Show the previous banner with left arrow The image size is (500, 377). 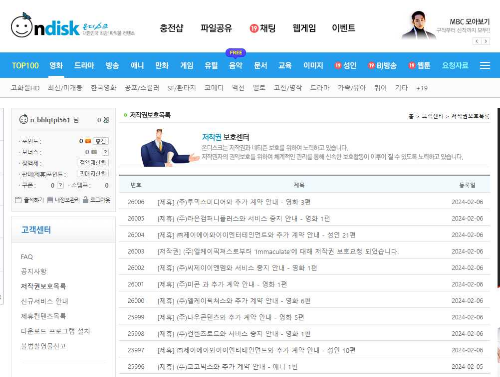pyautogui.click(x=477, y=41)
